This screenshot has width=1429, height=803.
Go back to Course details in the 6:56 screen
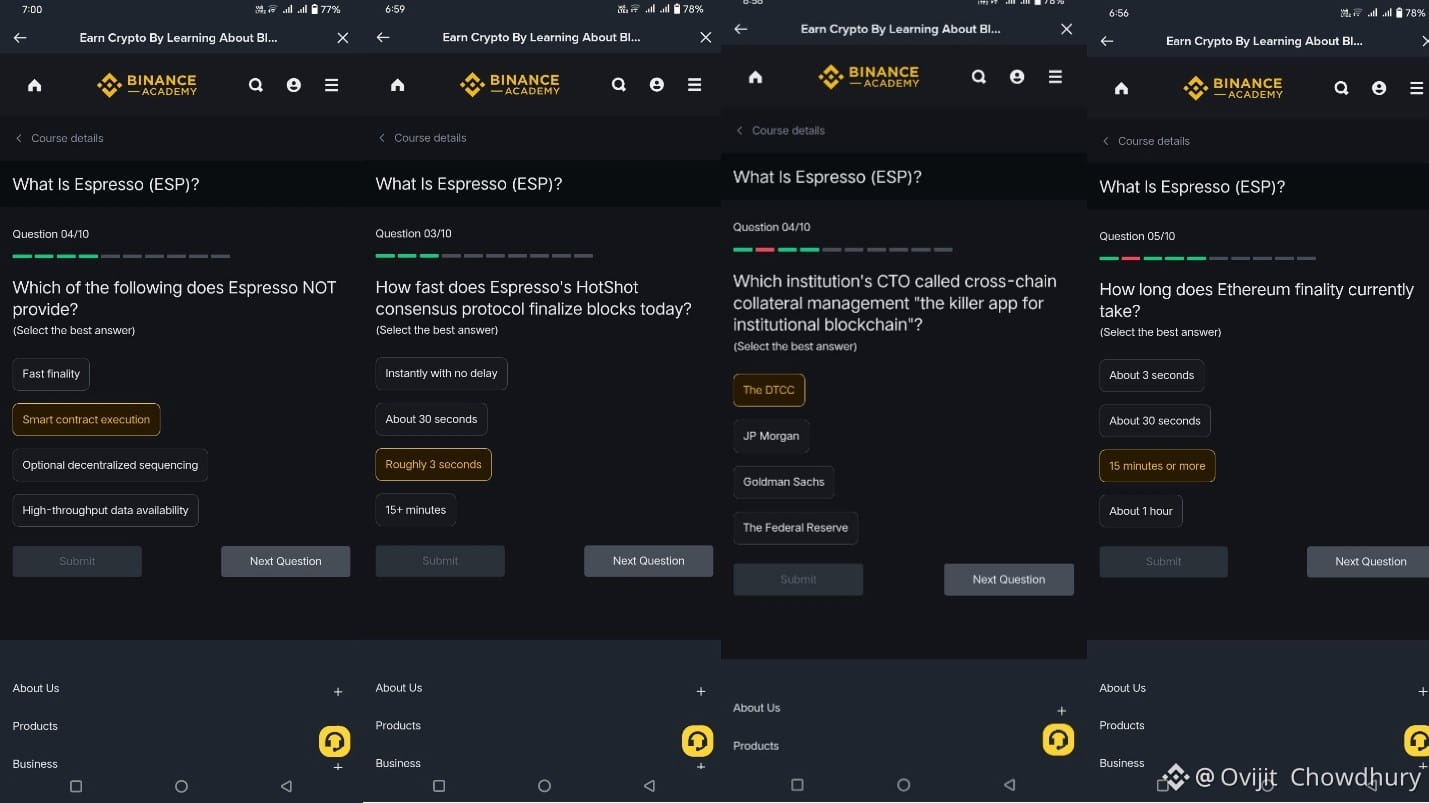click(1146, 141)
